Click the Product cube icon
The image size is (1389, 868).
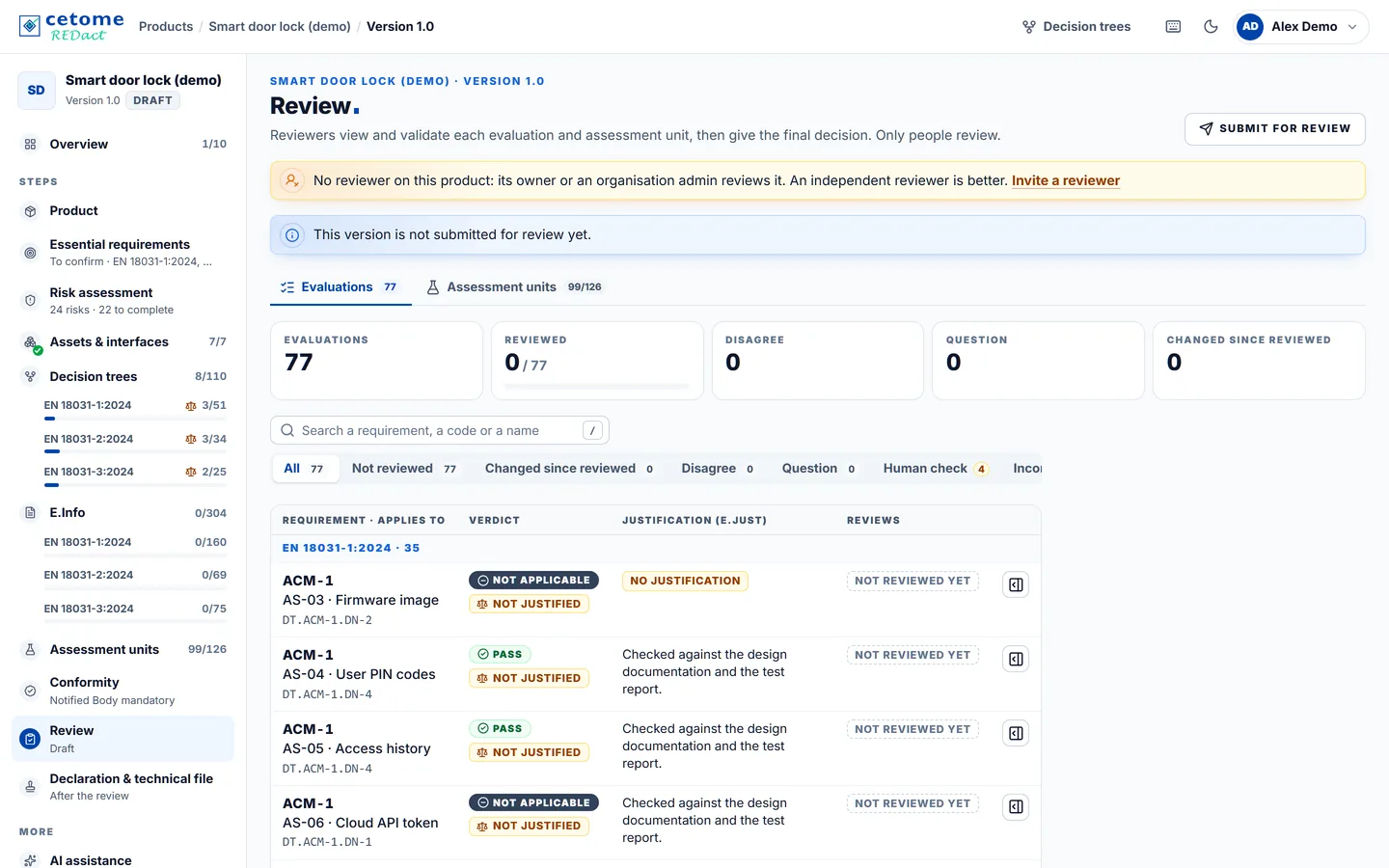[30, 211]
